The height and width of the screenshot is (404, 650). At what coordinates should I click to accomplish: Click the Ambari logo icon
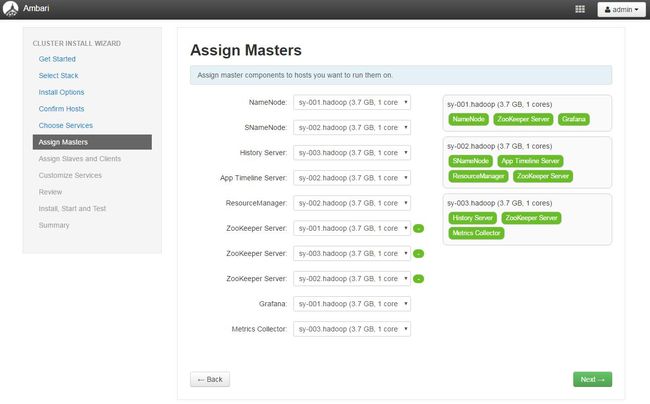pyautogui.click(x=10, y=9)
